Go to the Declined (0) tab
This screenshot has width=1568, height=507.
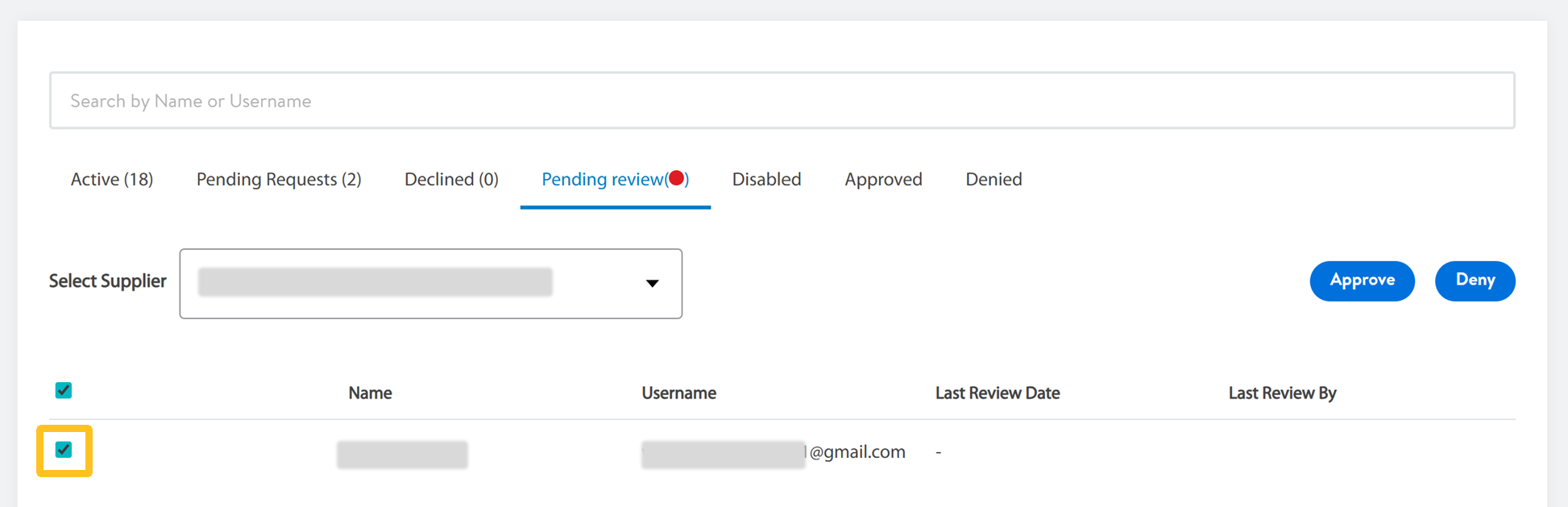point(451,180)
